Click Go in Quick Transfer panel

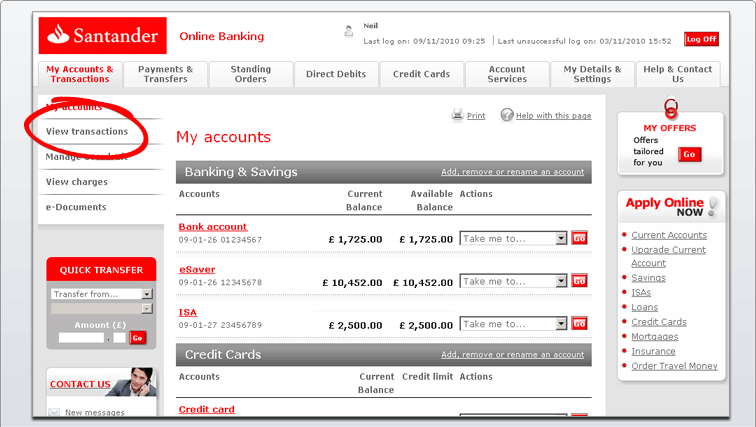(137, 338)
